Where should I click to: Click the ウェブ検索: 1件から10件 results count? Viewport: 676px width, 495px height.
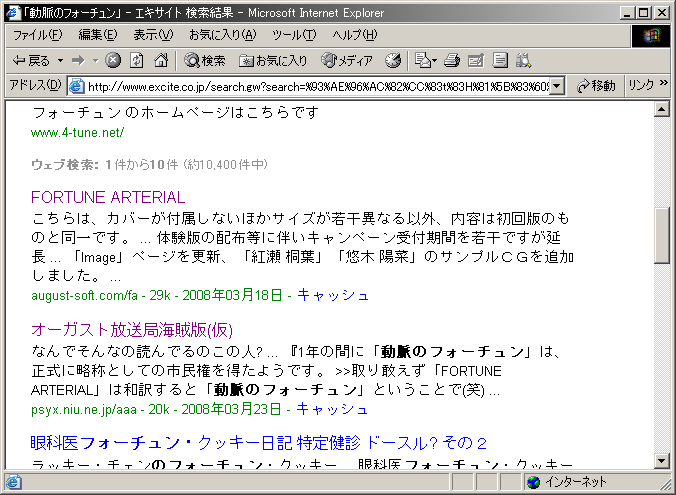(149, 165)
